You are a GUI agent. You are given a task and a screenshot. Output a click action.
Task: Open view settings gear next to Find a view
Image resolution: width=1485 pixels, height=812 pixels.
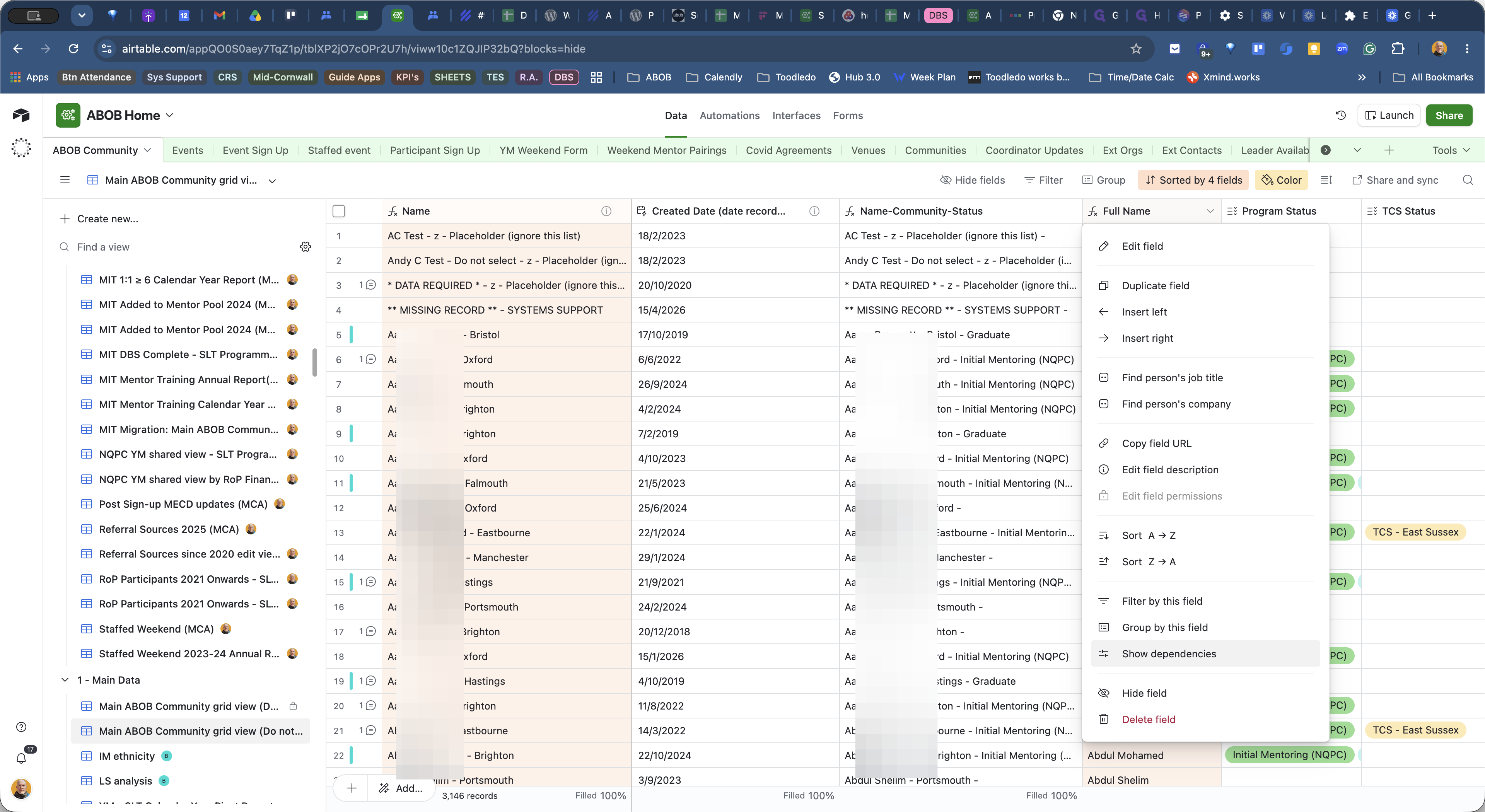point(306,247)
